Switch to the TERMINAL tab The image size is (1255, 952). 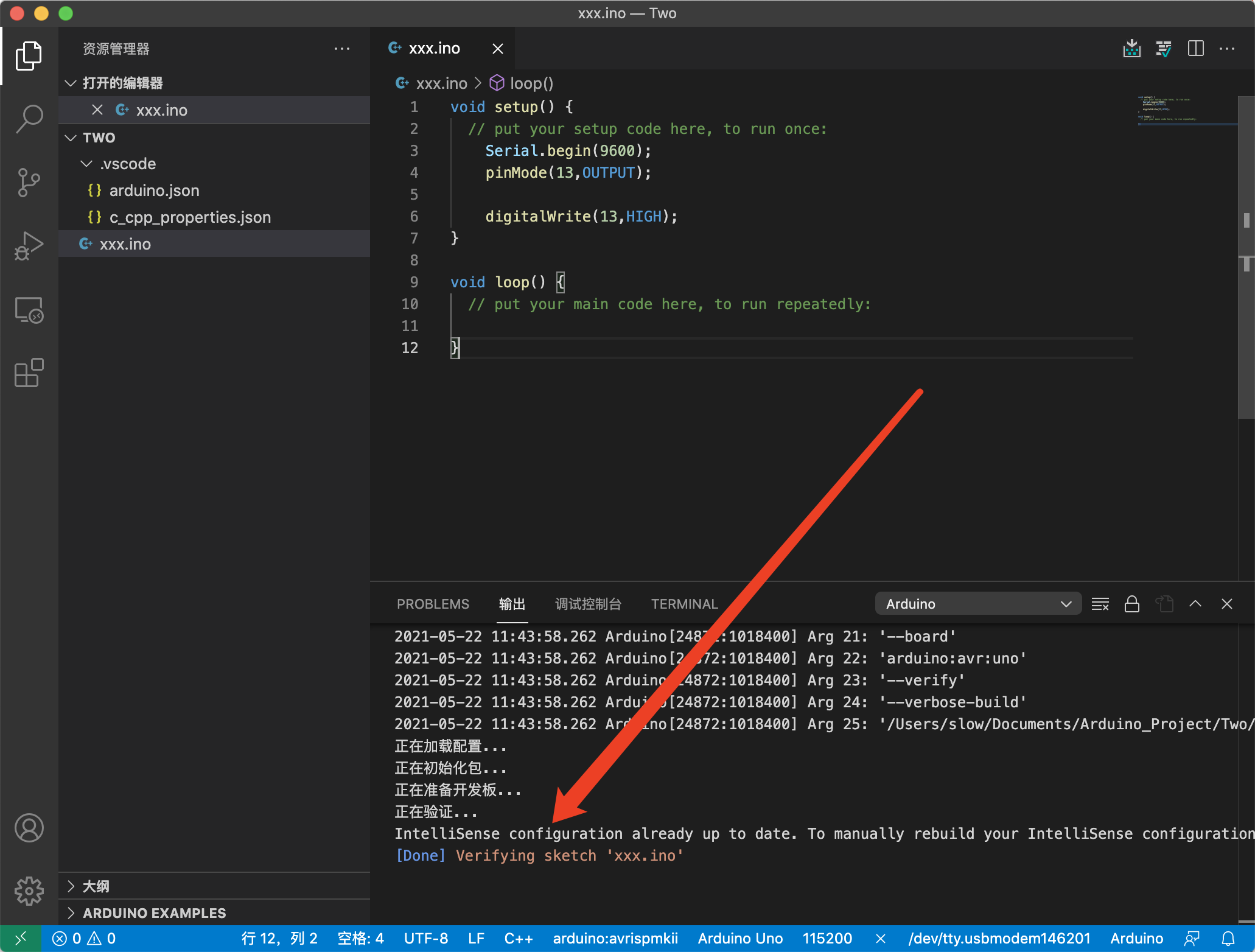tap(684, 604)
